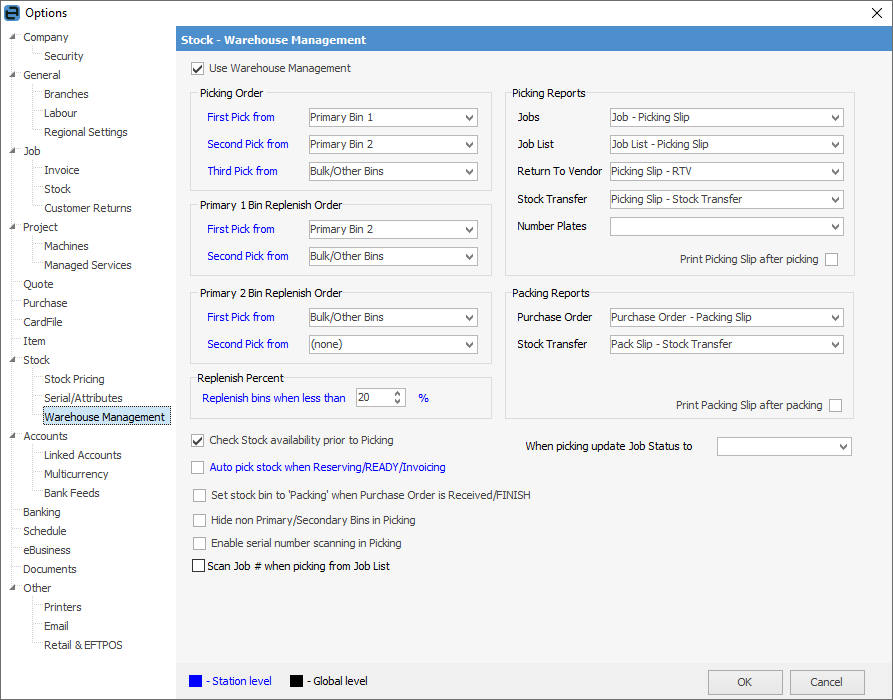Collapse the Stock tree node

13,360
